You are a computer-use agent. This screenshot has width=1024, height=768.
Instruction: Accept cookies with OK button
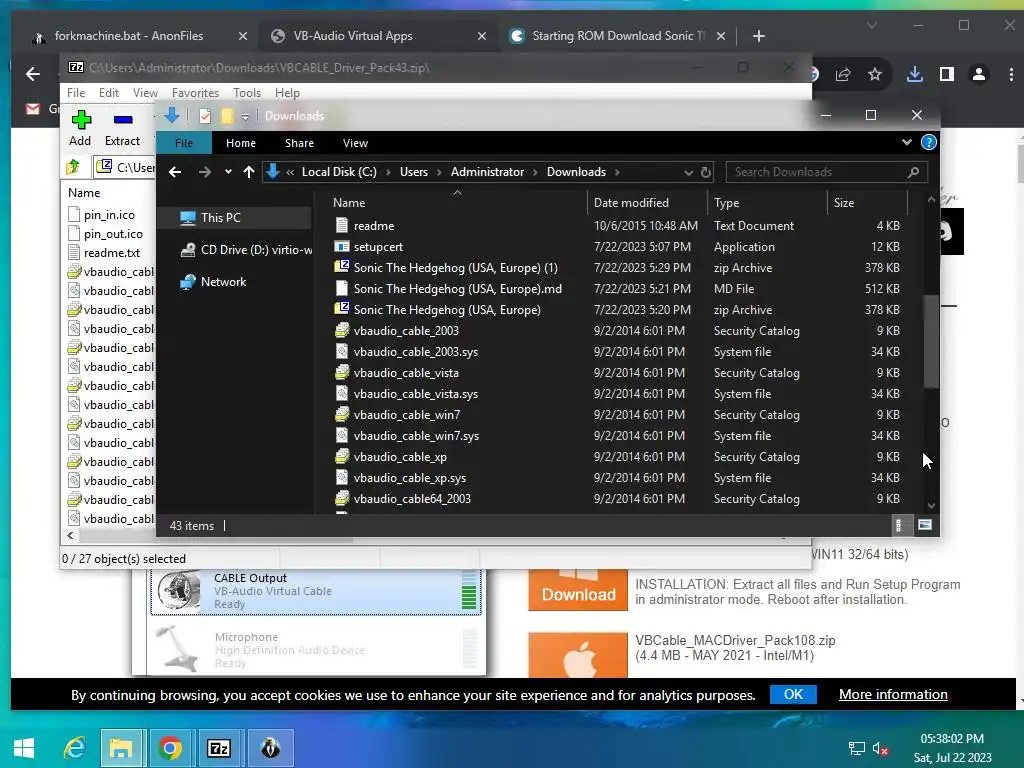(793, 694)
